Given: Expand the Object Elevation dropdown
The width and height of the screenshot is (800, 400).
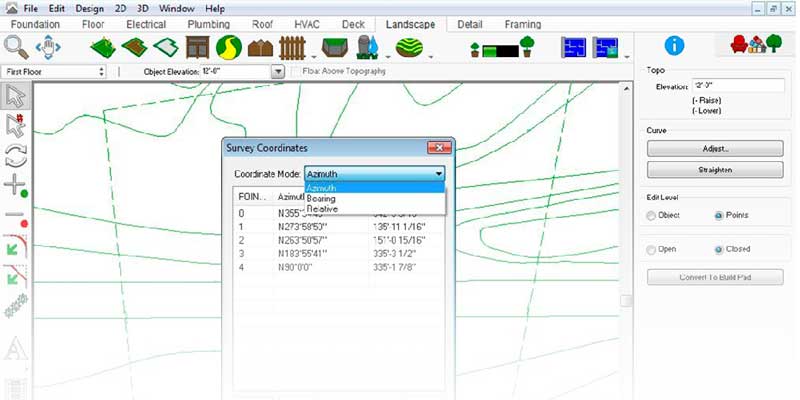Looking at the screenshot, I should coord(278,72).
